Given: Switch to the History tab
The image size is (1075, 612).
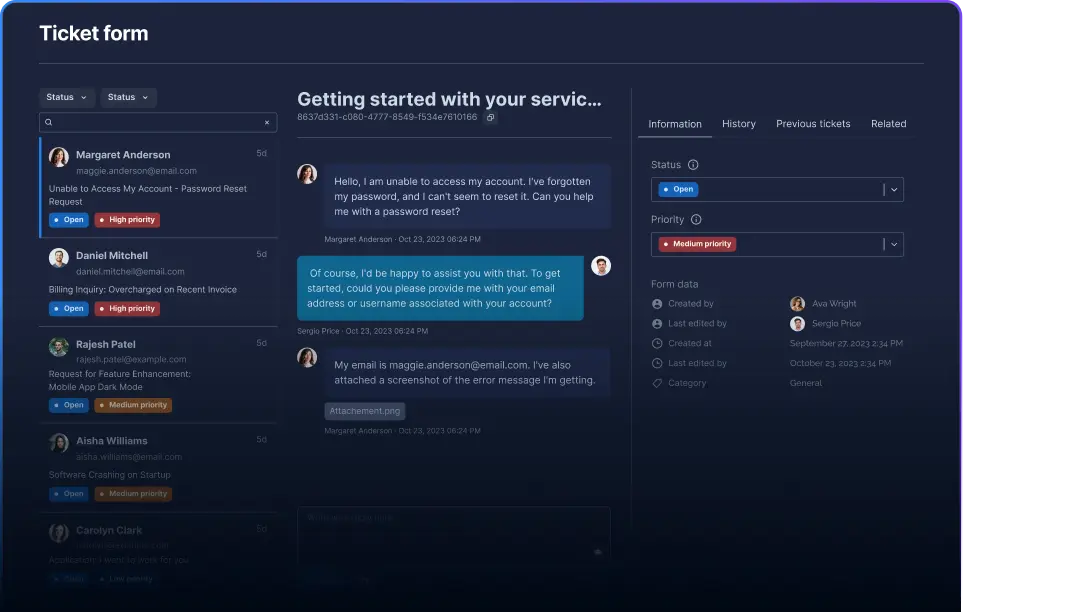Looking at the screenshot, I should 738,124.
